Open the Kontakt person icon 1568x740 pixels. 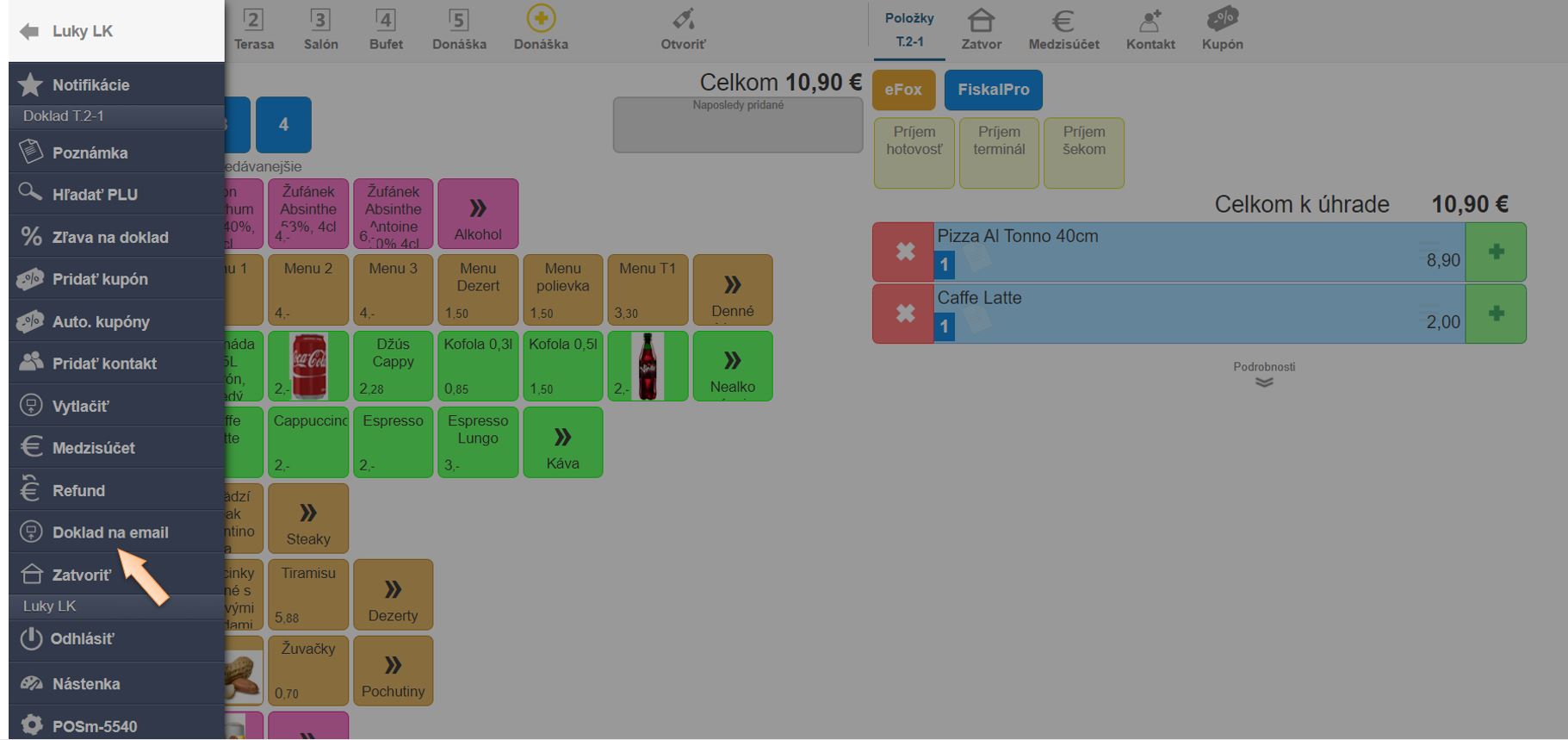pyautogui.click(x=1150, y=21)
